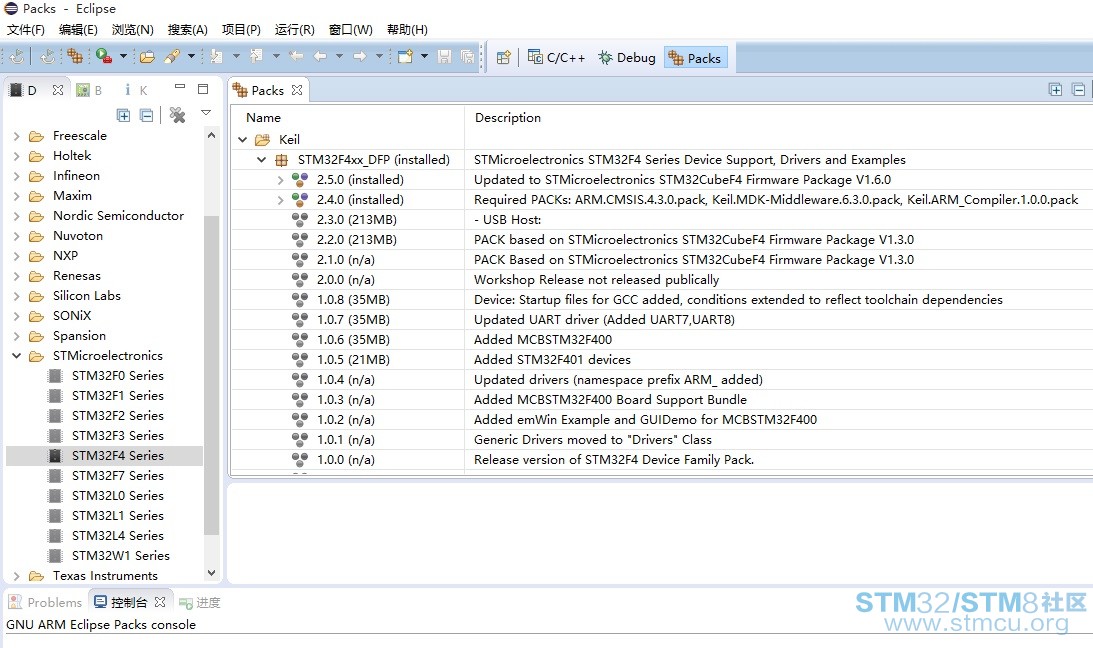Open the External Tools dropdown arrow
Viewport: 1093px width, 648px height.
click(x=123, y=56)
